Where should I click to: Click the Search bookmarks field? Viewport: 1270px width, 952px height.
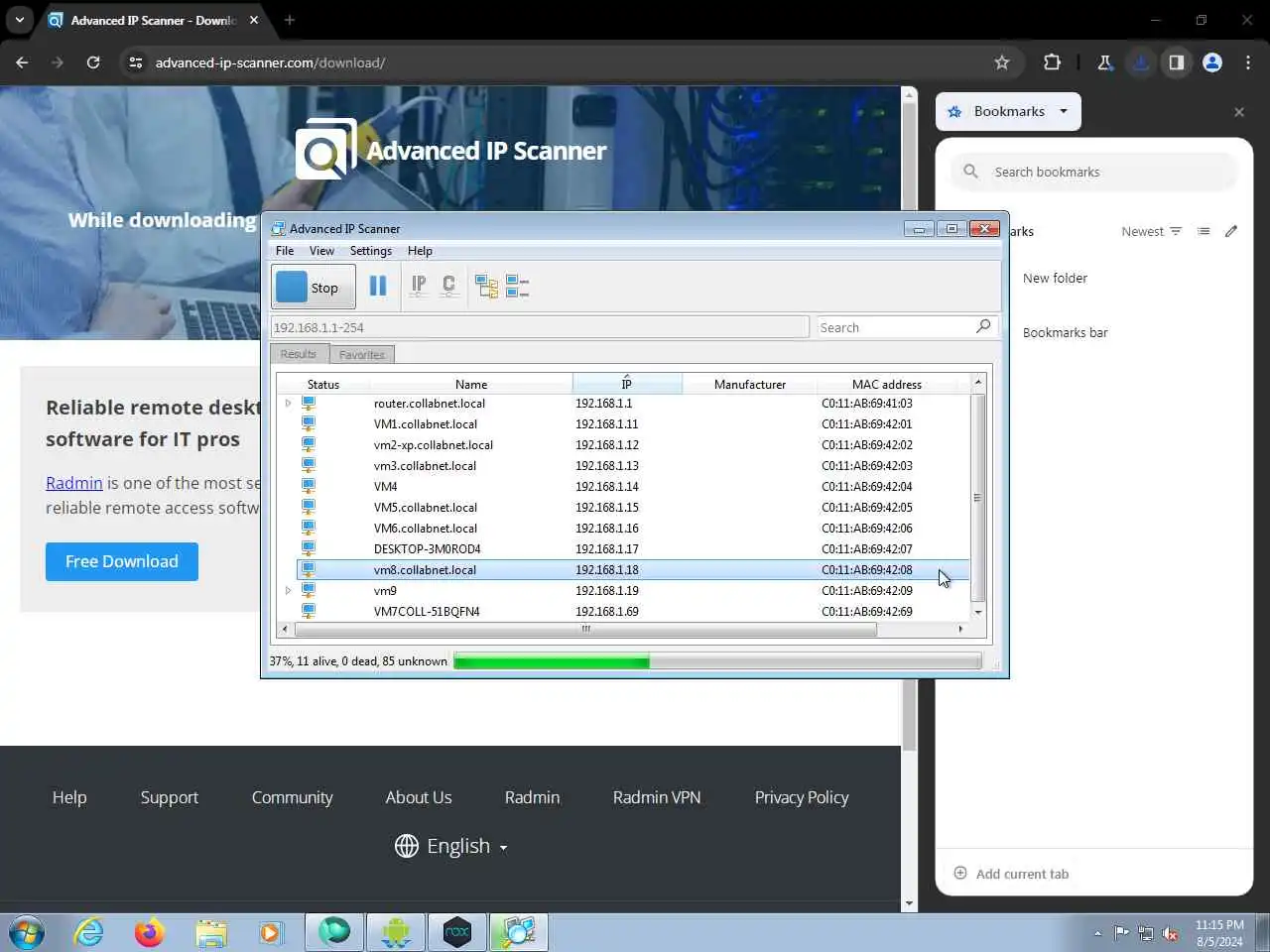tap(1094, 172)
